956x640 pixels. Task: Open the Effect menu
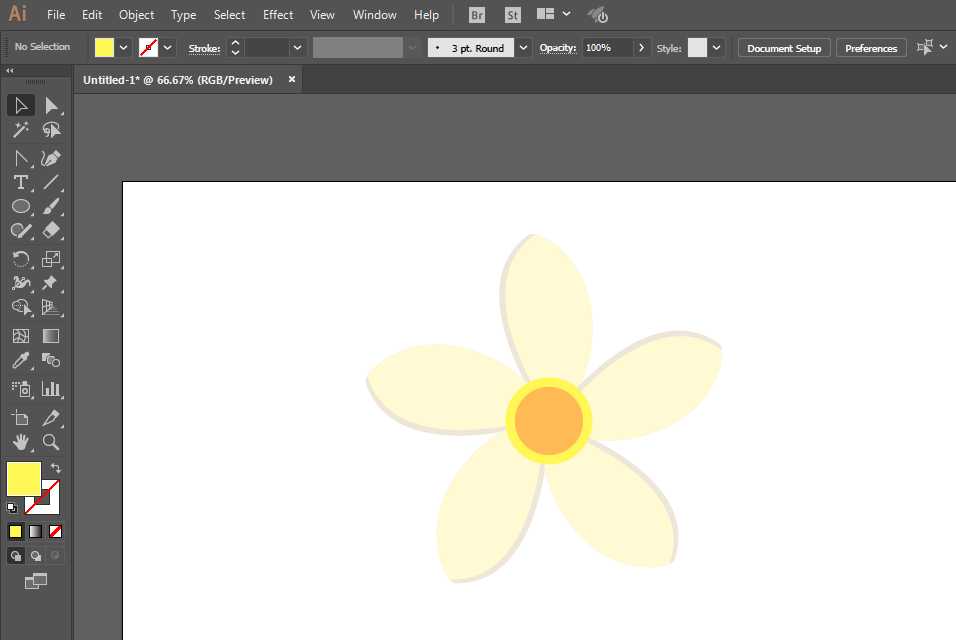pos(278,15)
